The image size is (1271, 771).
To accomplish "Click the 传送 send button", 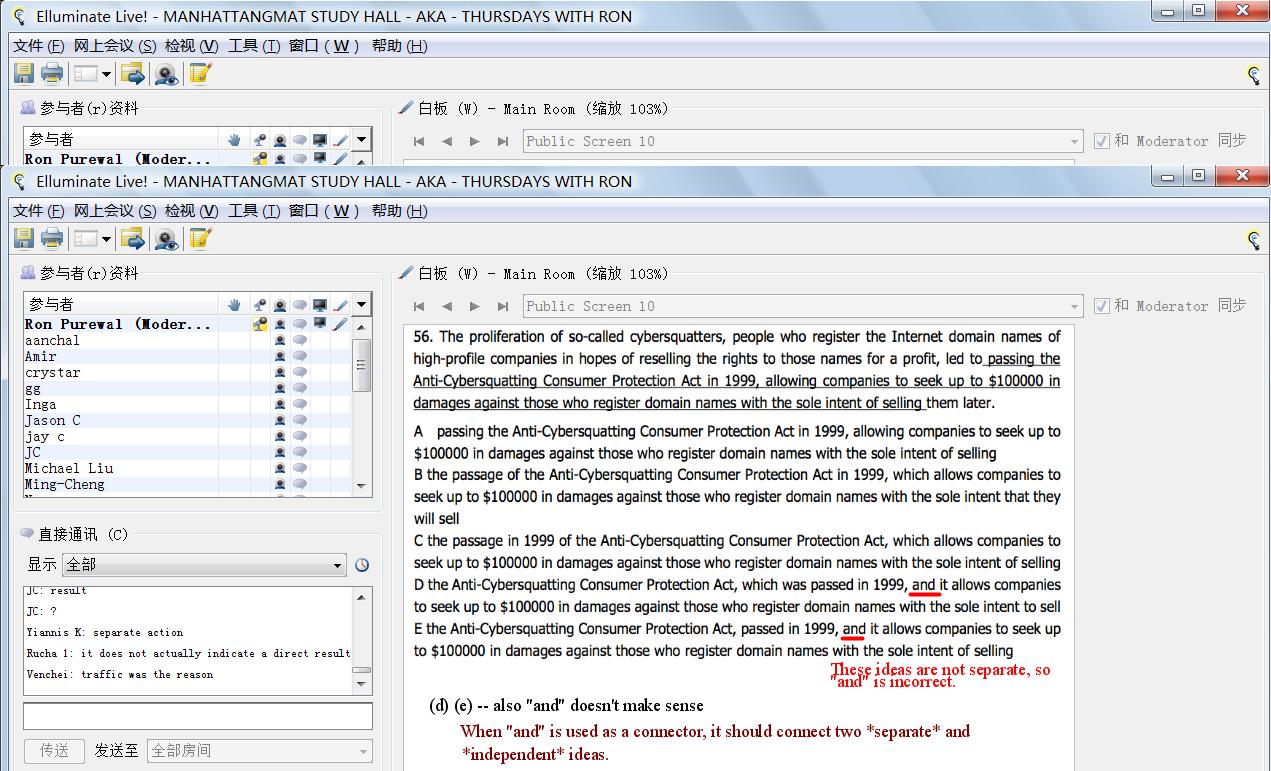I will tap(55, 750).
